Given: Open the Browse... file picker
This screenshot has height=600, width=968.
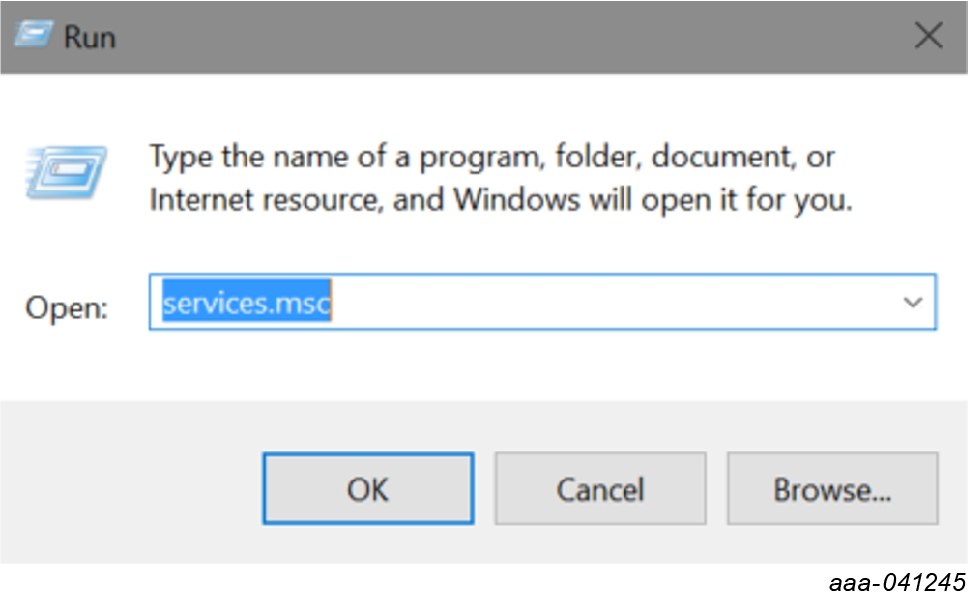Looking at the screenshot, I should 832,489.
